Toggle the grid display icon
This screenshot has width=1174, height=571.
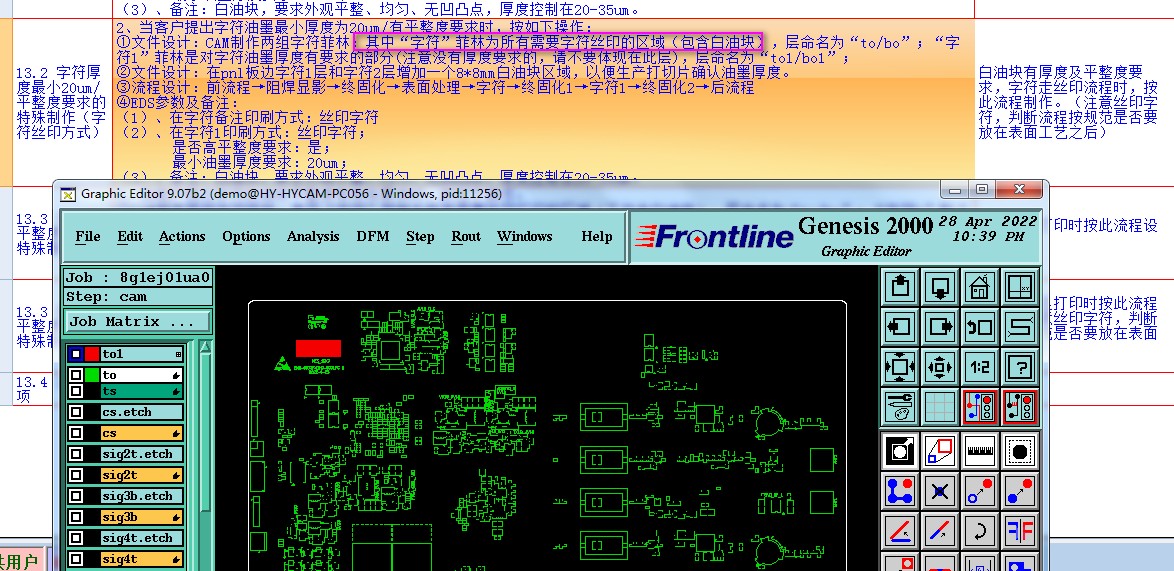[x=940, y=408]
